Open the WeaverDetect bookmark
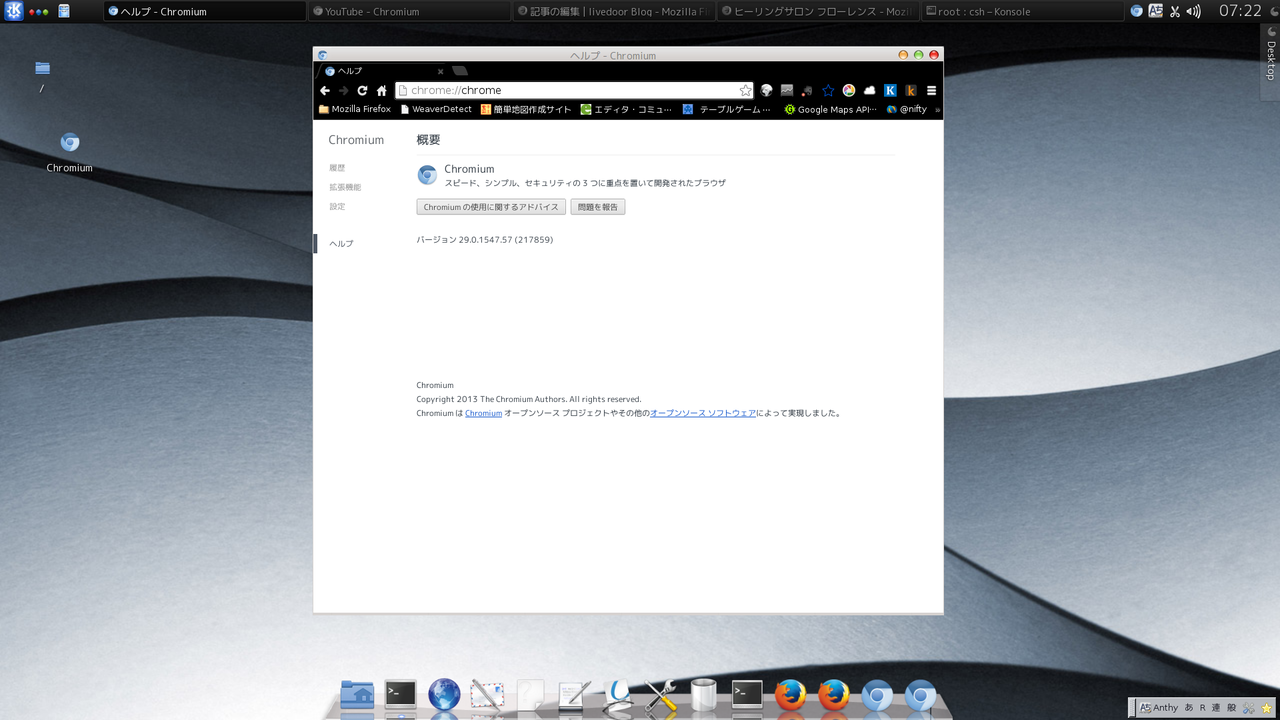 coord(436,109)
